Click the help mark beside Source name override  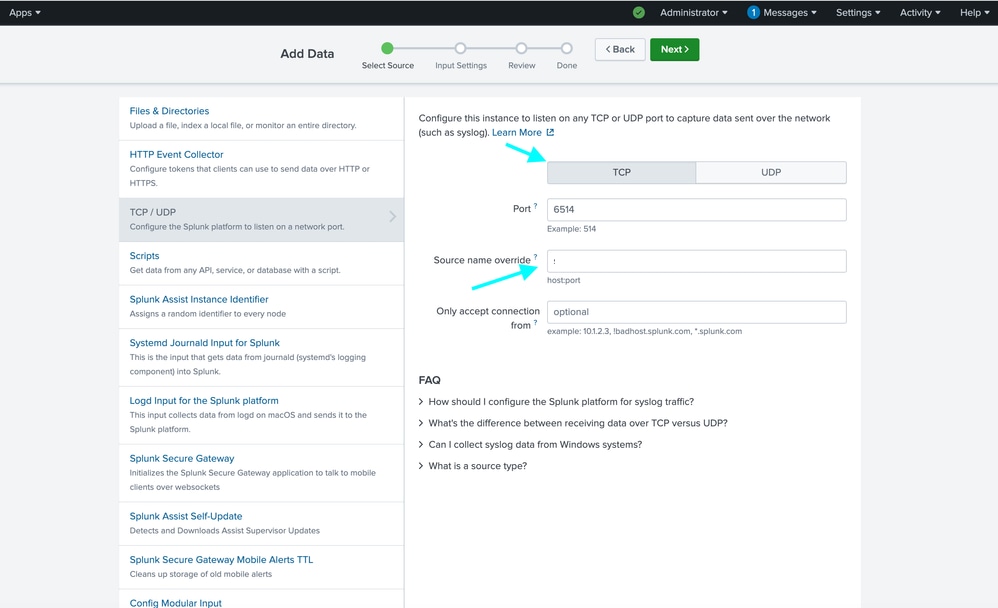click(535, 257)
